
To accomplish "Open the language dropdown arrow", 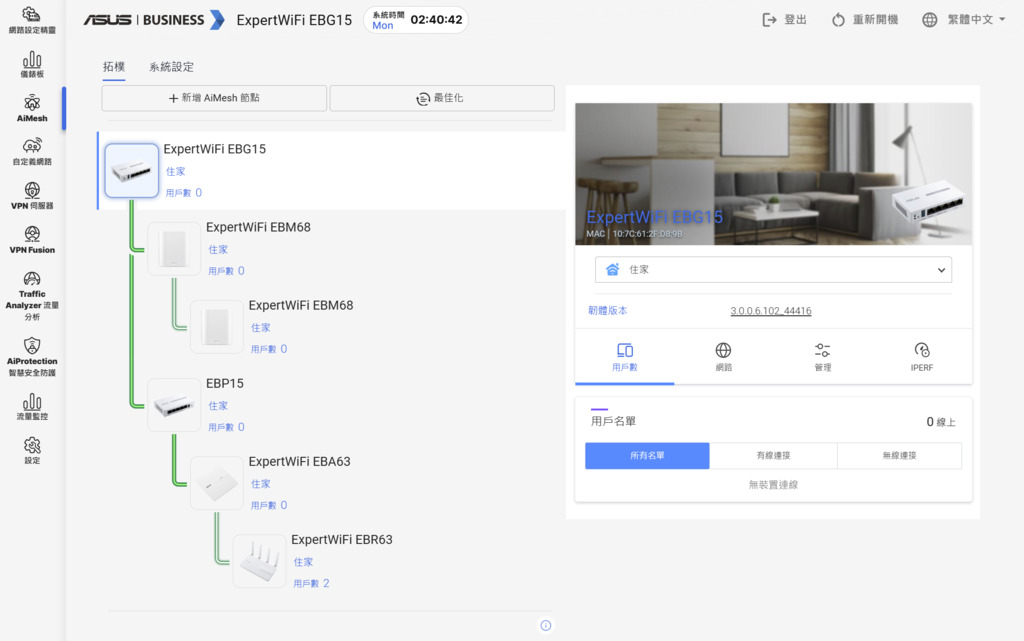I will [1002, 20].
